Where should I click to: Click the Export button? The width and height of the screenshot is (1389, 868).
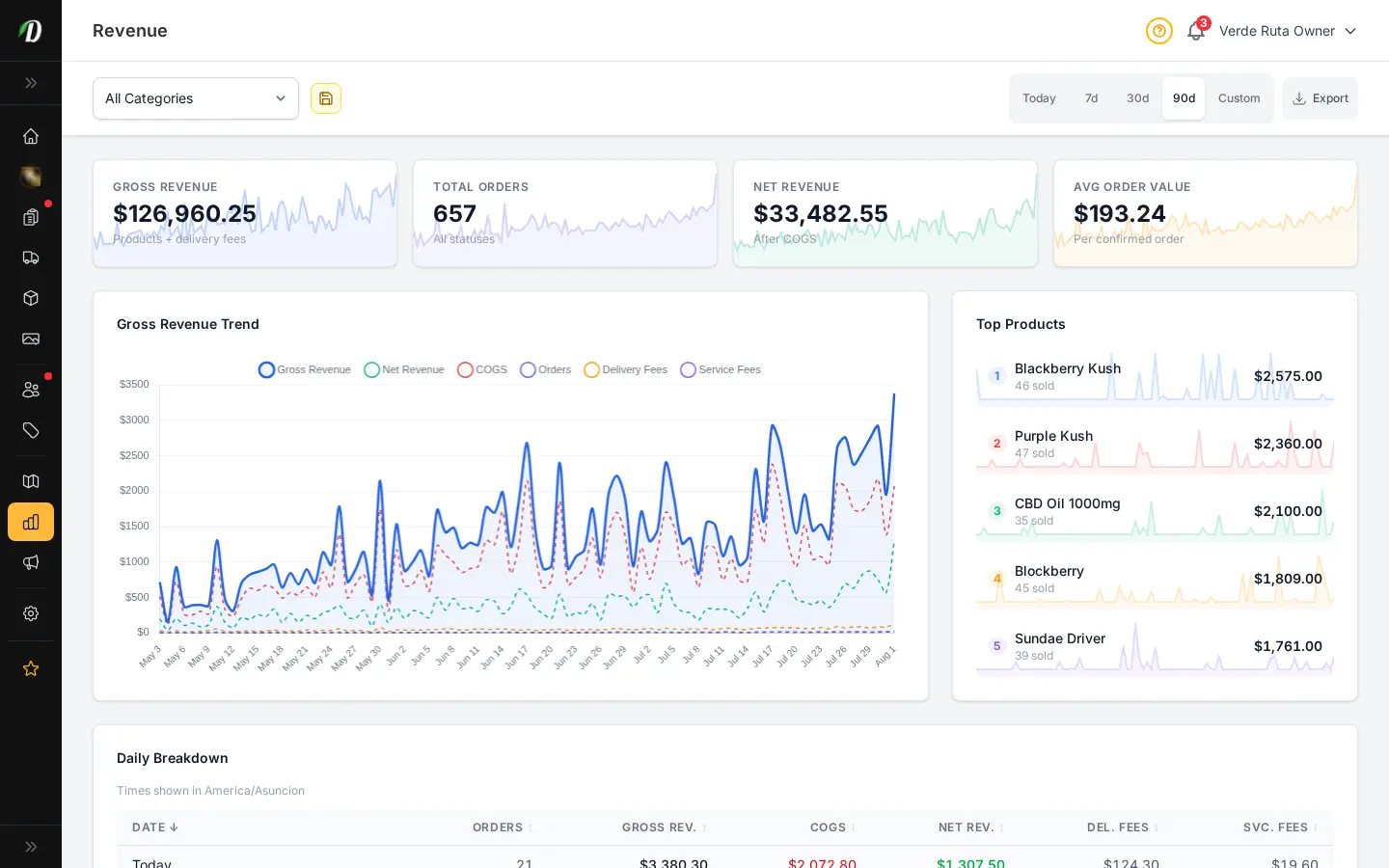pyautogui.click(x=1320, y=98)
